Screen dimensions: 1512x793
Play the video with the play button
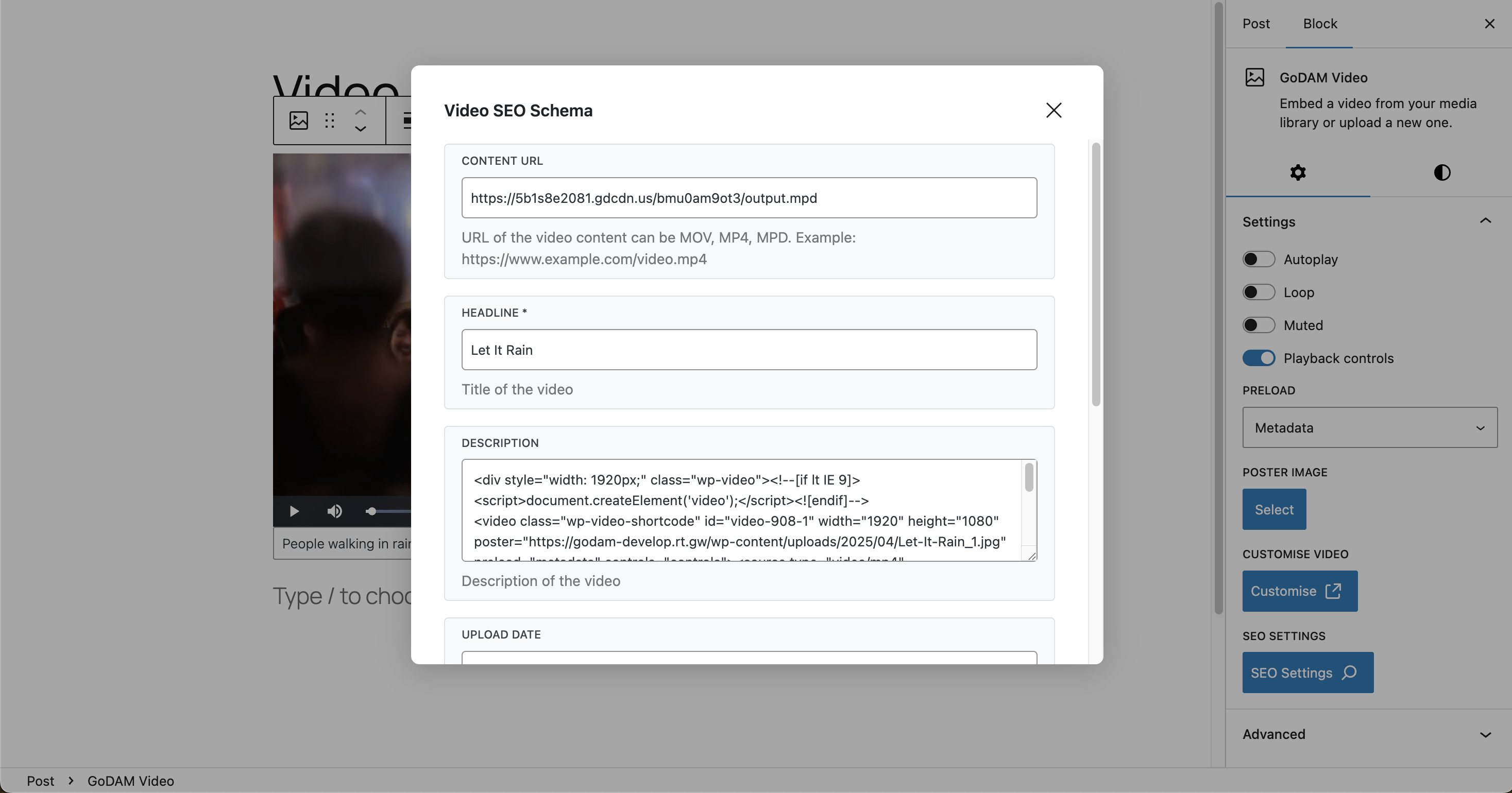pos(294,511)
